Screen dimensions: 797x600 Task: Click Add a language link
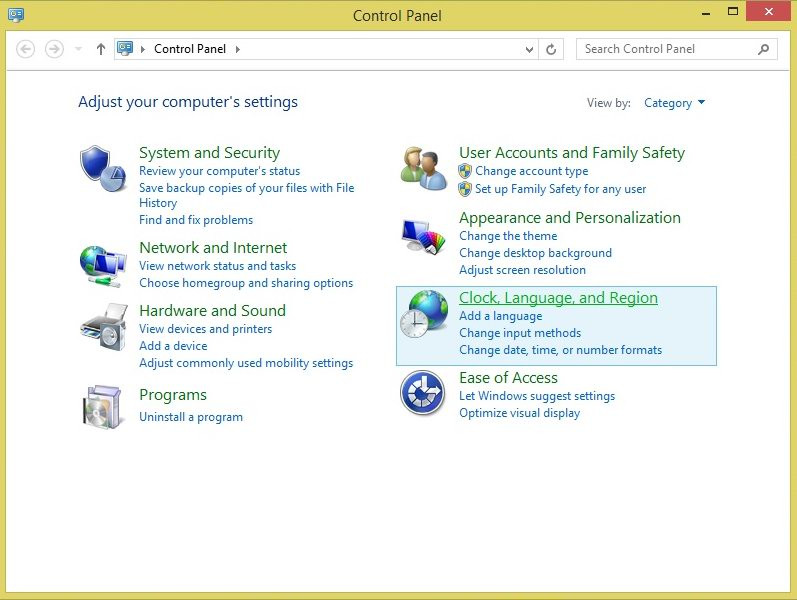point(500,316)
